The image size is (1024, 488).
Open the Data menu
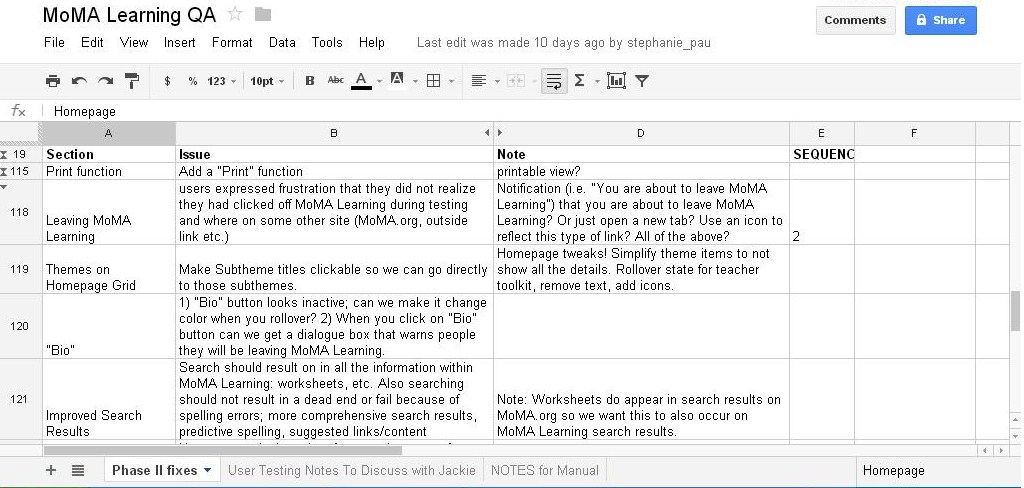pyautogui.click(x=282, y=42)
